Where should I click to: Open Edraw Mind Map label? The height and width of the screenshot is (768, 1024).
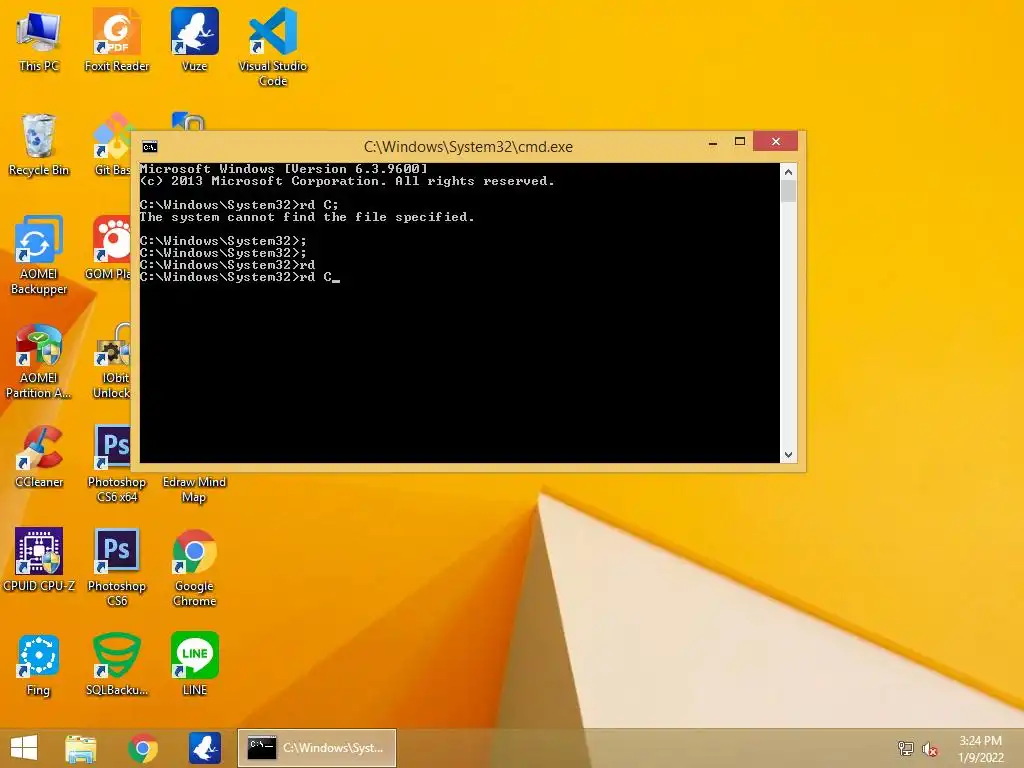tap(194, 489)
